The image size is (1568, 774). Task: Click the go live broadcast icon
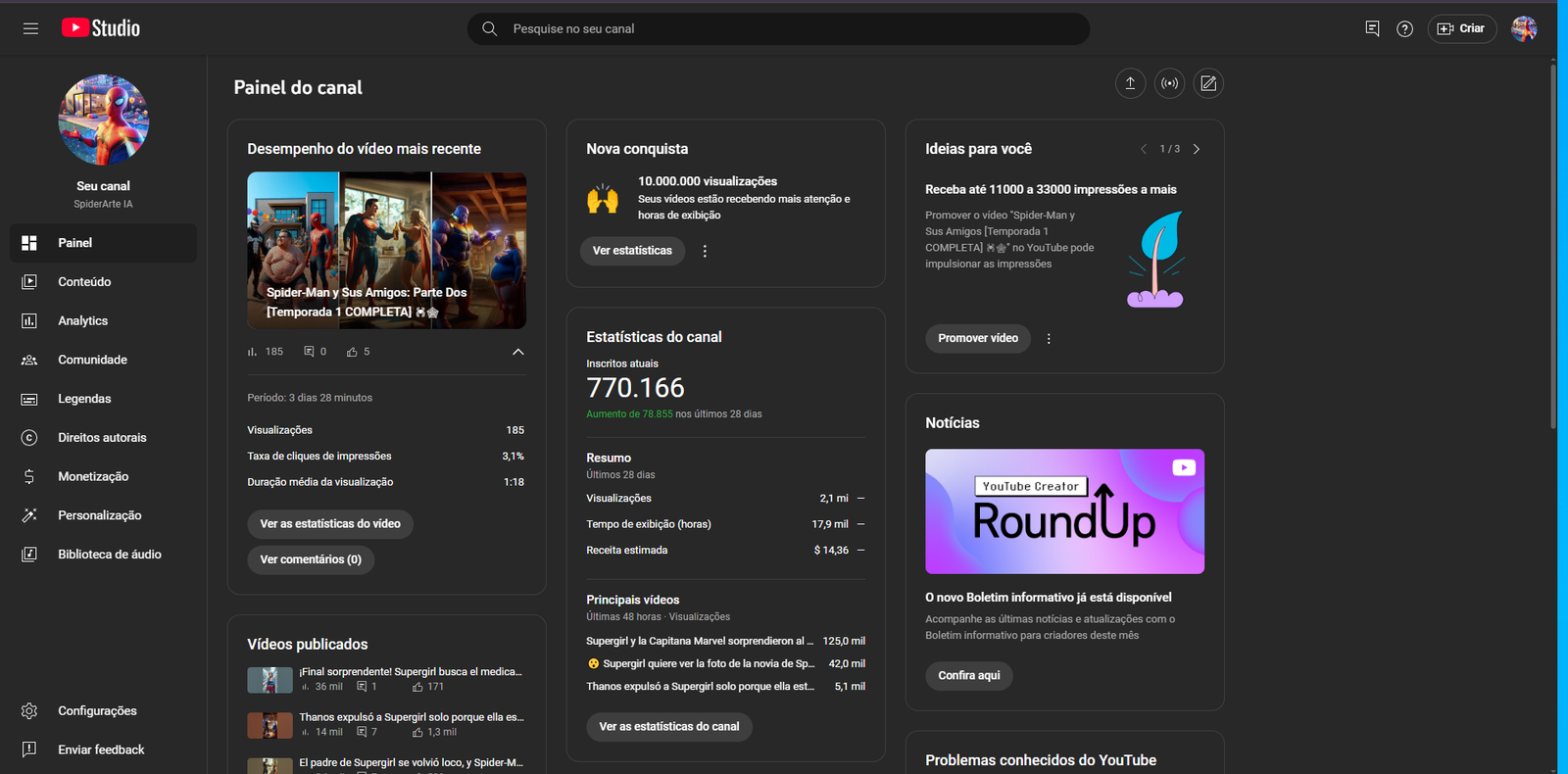(x=1169, y=83)
